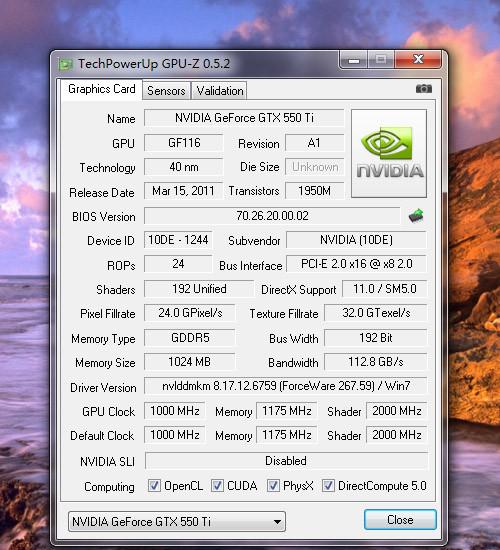This screenshot has width=500, height=550.
Task: Click the GPU Clock field 1000 MHz
Action: (x=174, y=410)
